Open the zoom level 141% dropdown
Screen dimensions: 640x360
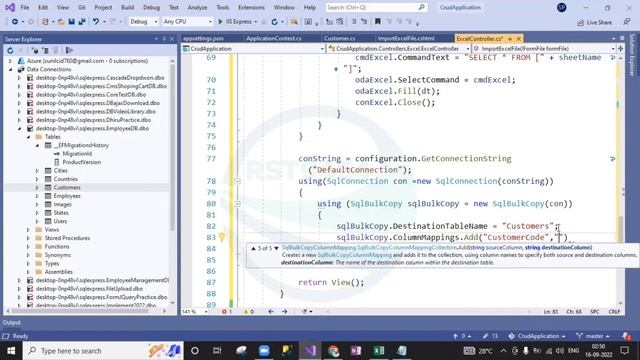194,311
